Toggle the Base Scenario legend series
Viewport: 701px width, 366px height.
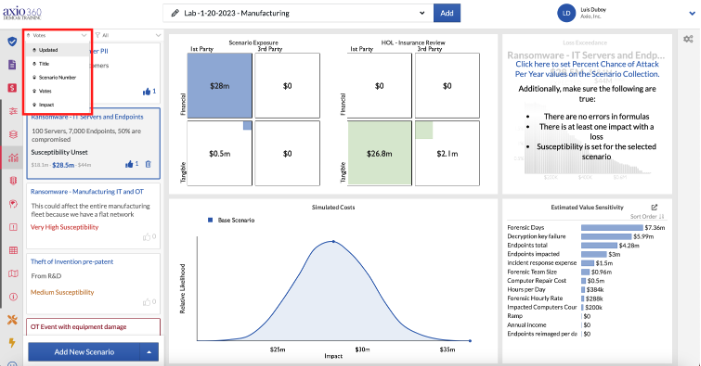pyautogui.click(x=231, y=220)
